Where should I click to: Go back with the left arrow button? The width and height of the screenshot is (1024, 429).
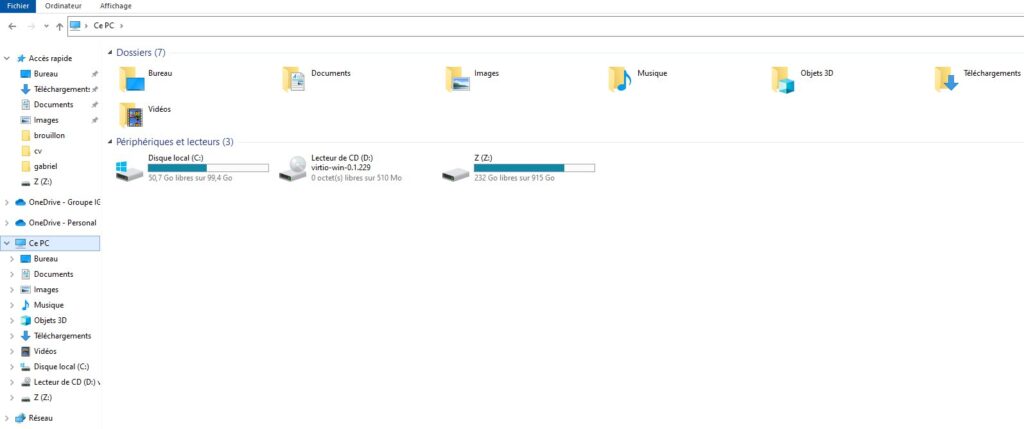pos(12,26)
